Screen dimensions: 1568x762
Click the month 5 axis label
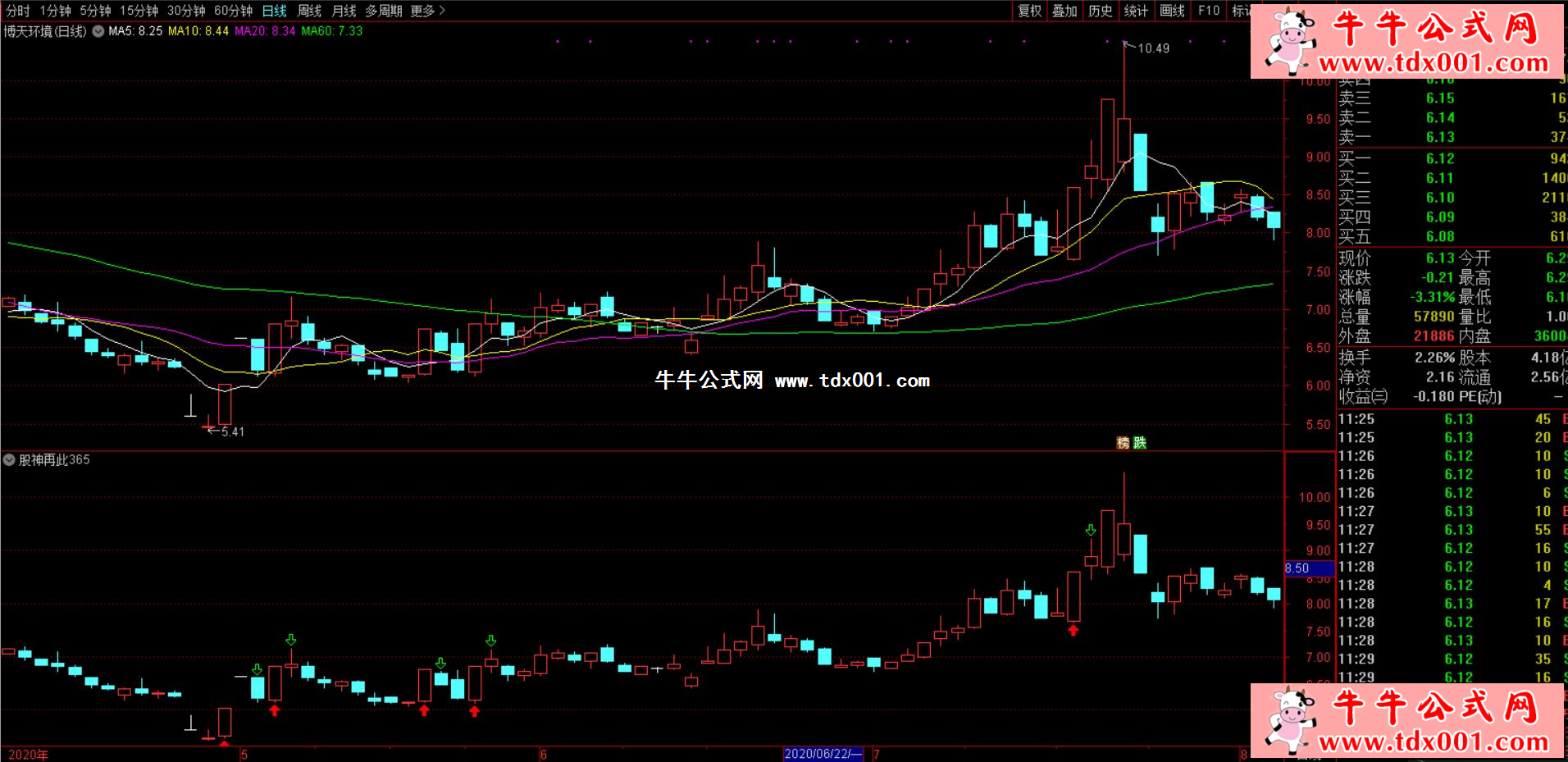[244, 755]
